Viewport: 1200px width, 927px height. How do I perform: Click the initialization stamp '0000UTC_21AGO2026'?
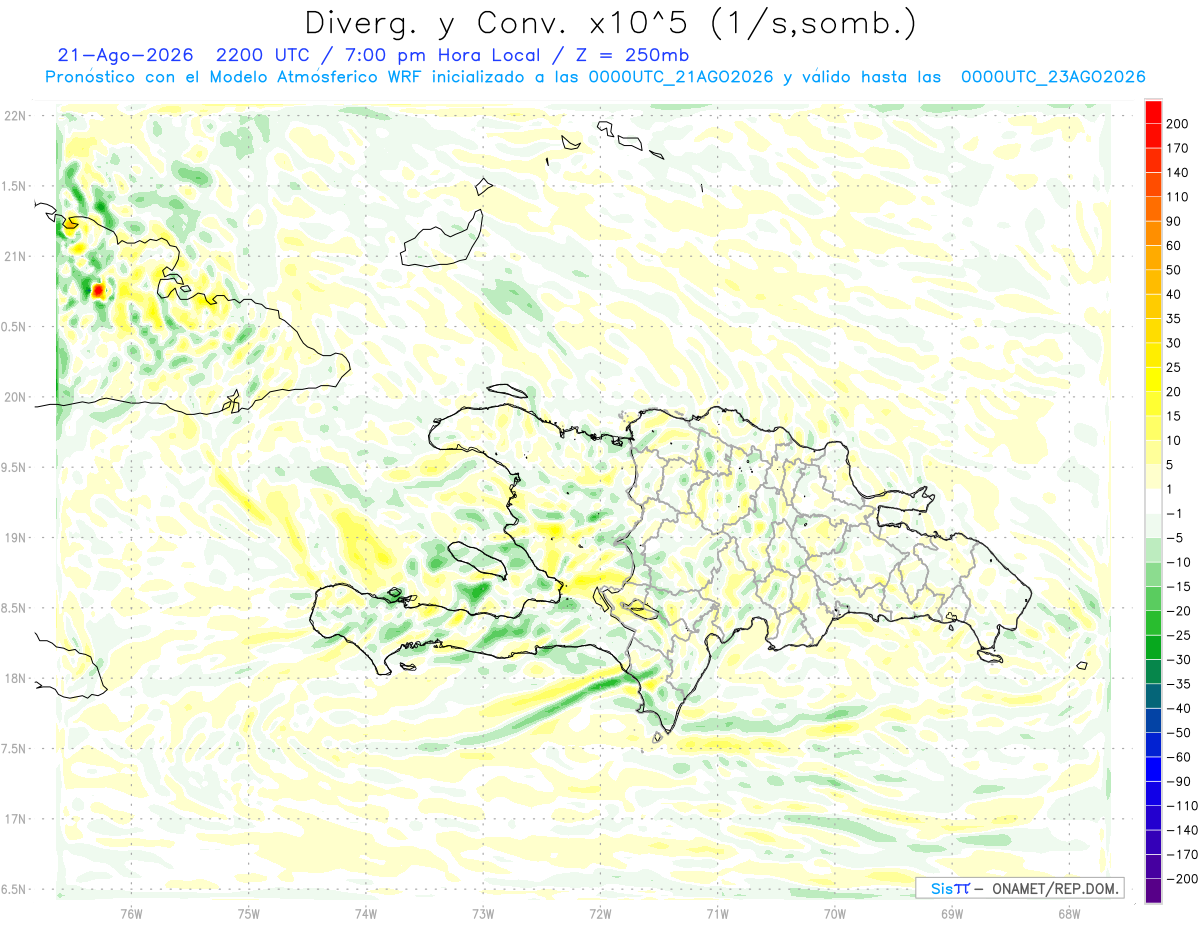click(681, 77)
